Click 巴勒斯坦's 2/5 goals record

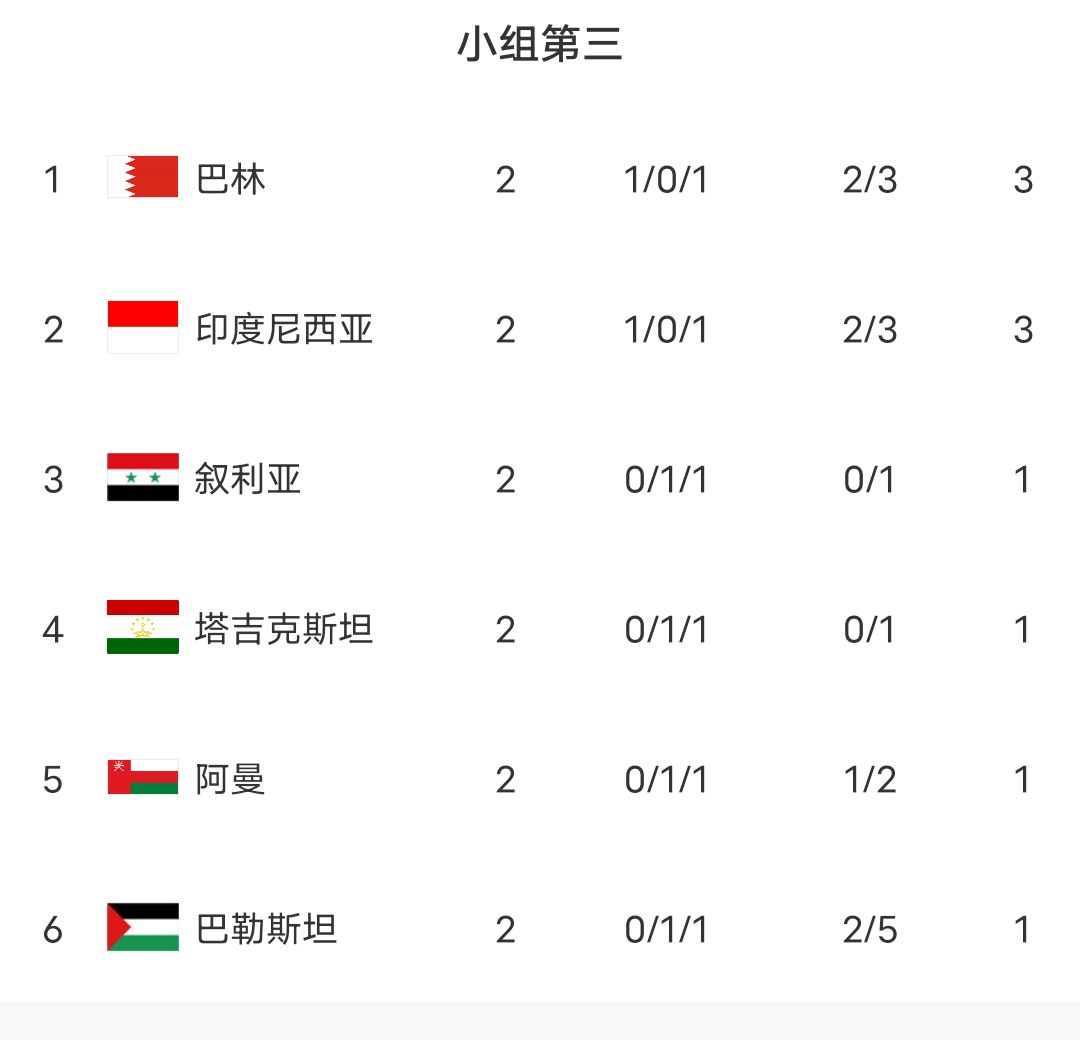(870, 930)
